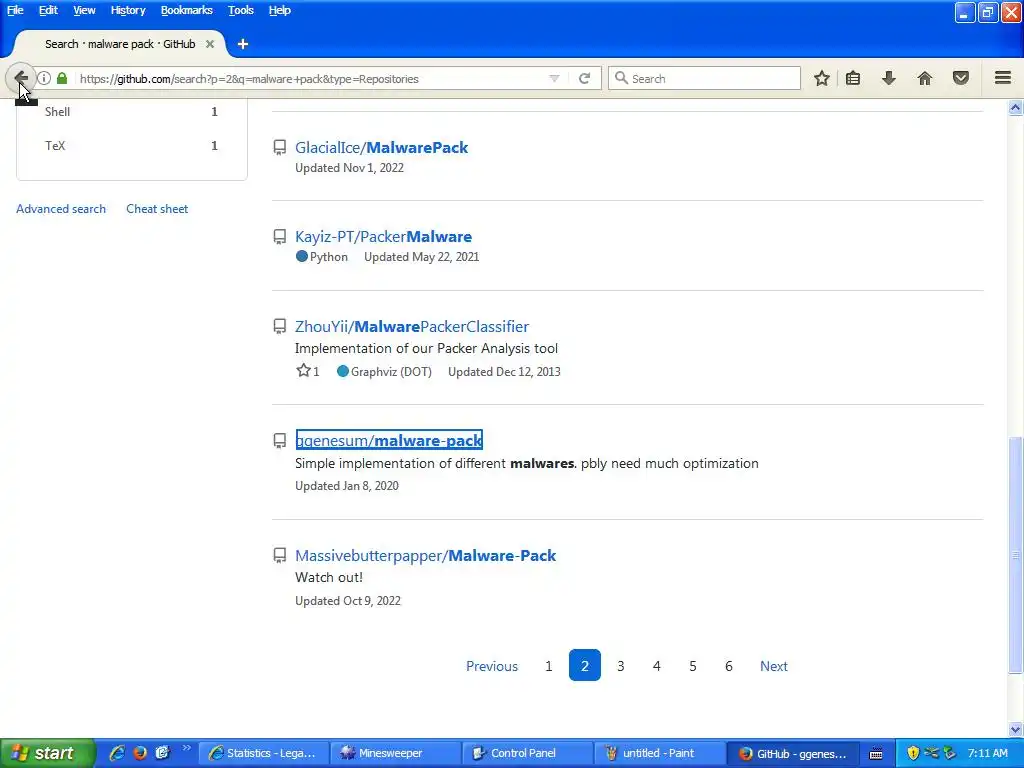Go to Previous results page
The height and width of the screenshot is (768, 1024).
(492, 666)
